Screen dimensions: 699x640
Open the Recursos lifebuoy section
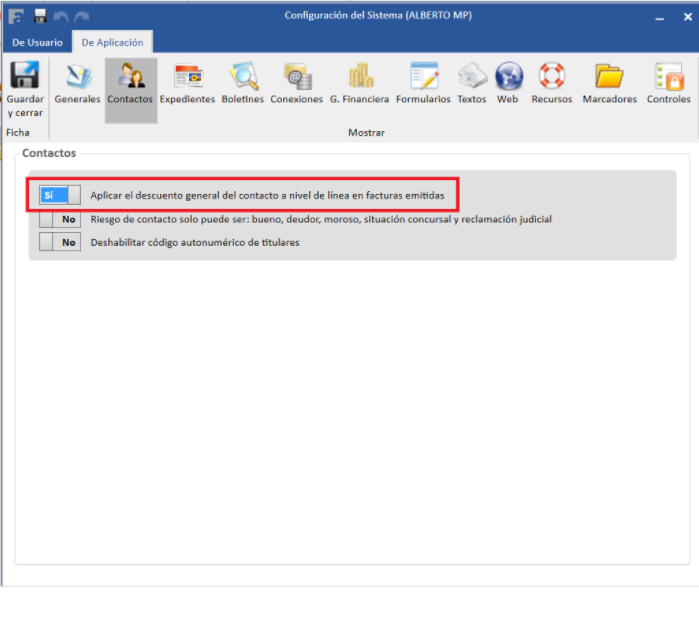(552, 85)
